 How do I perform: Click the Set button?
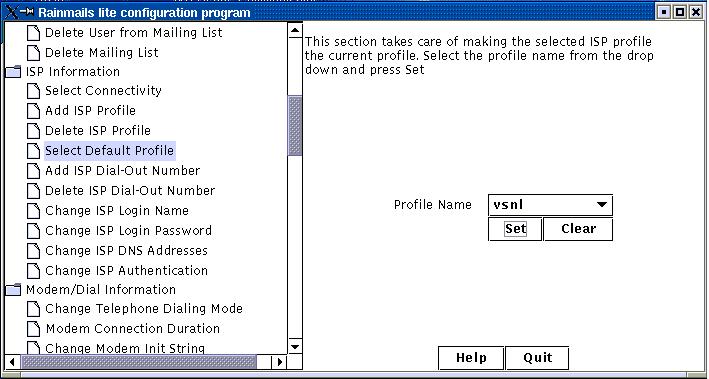click(515, 229)
